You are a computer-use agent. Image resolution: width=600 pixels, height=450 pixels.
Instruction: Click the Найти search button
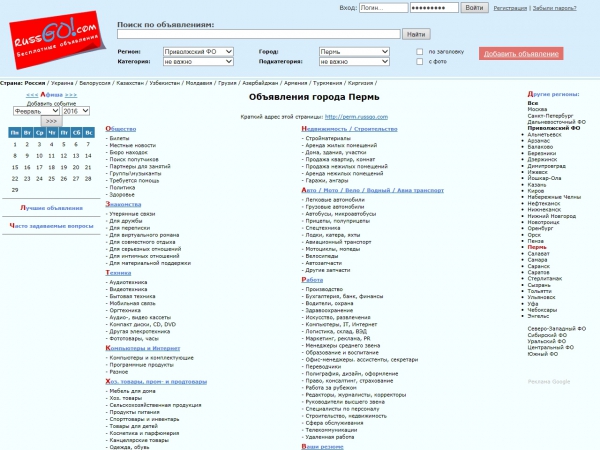[x=416, y=34]
